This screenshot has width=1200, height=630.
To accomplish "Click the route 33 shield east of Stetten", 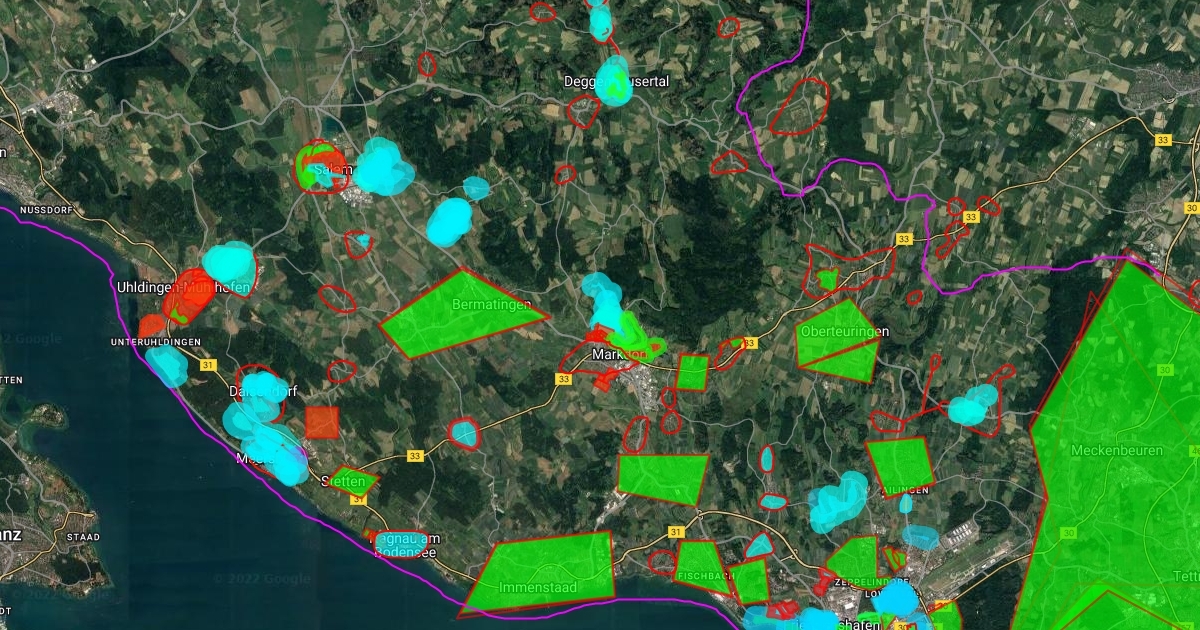I will [x=416, y=456].
